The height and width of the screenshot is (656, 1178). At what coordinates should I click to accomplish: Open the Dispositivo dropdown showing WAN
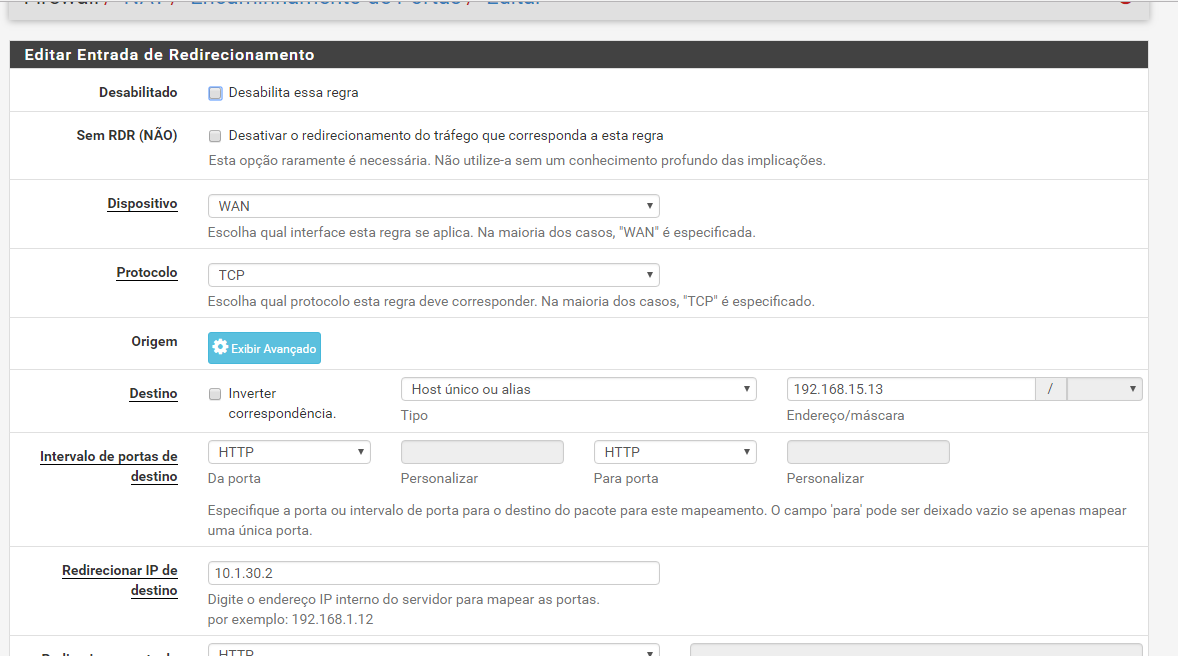tap(433, 206)
